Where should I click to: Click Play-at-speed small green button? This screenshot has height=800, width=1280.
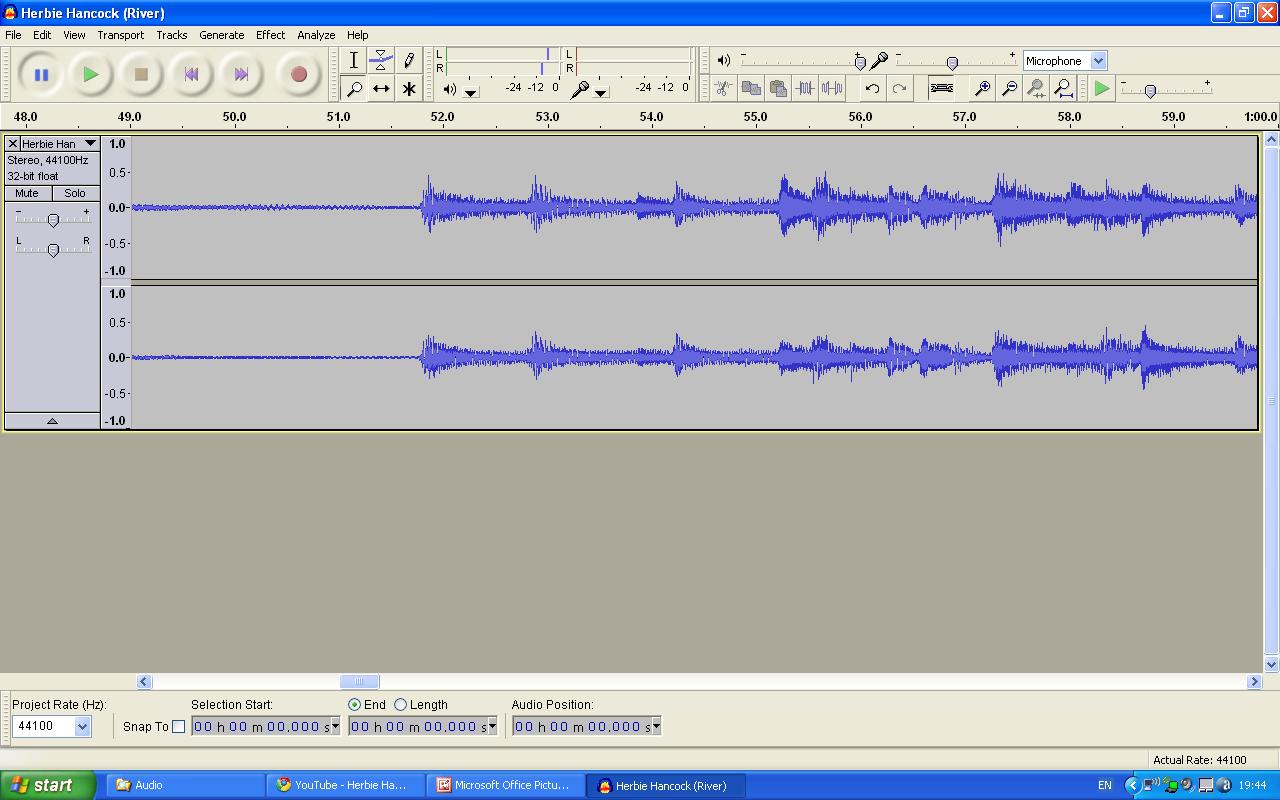1101,88
